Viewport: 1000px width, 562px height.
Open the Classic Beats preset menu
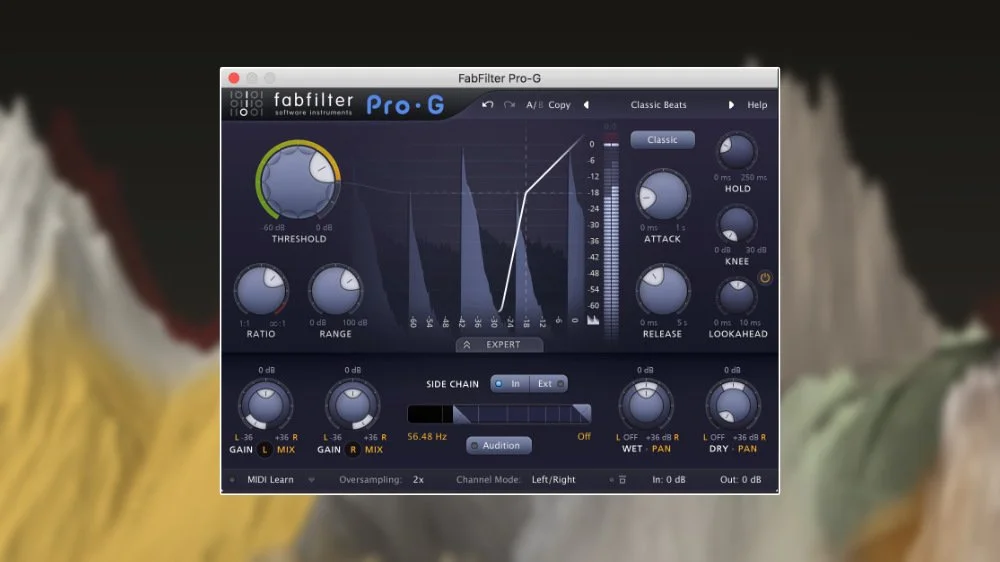pyautogui.click(x=658, y=105)
